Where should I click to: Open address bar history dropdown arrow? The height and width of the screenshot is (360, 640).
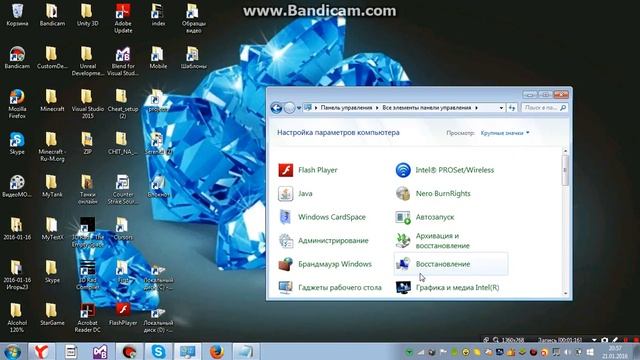tap(501, 108)
